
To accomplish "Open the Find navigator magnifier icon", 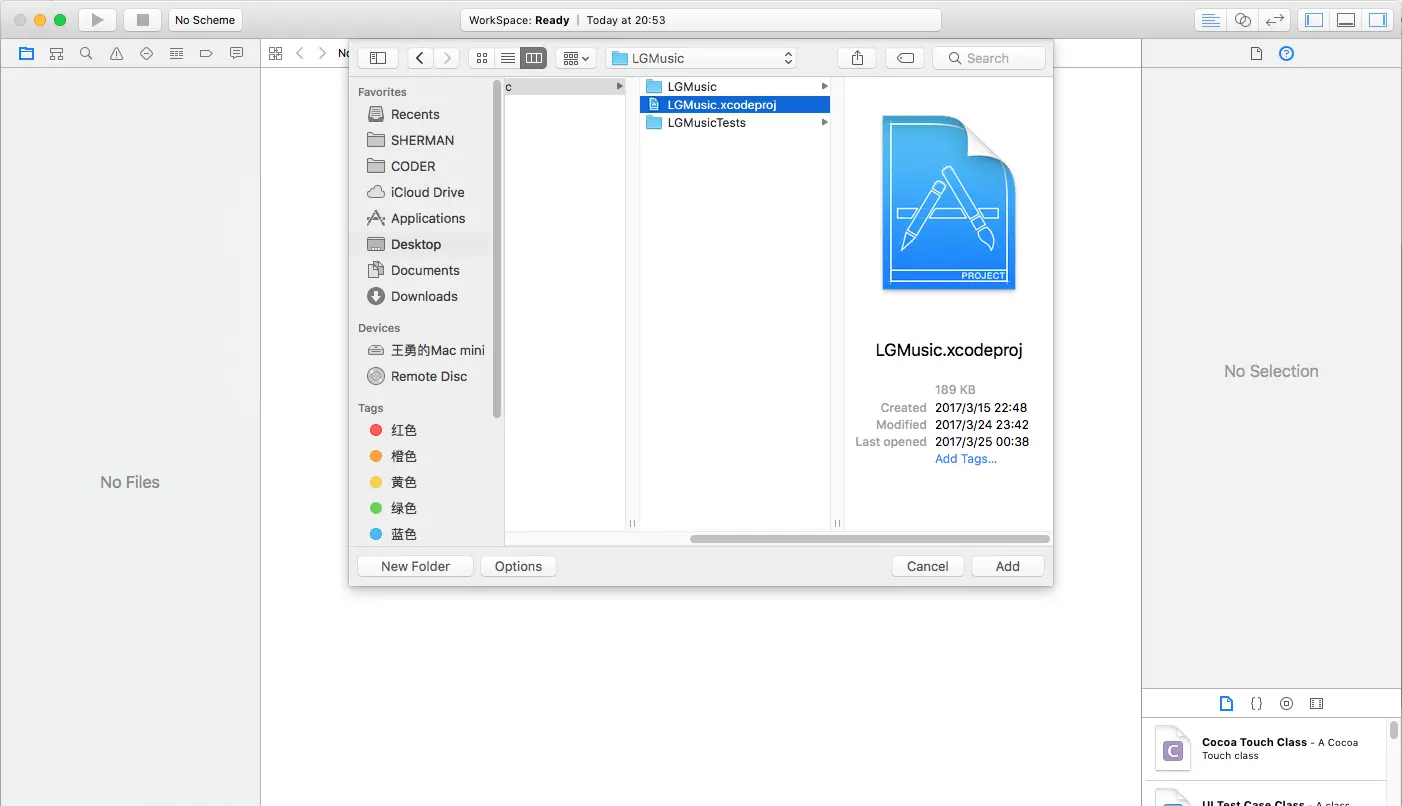I will [x=86, y=53].
